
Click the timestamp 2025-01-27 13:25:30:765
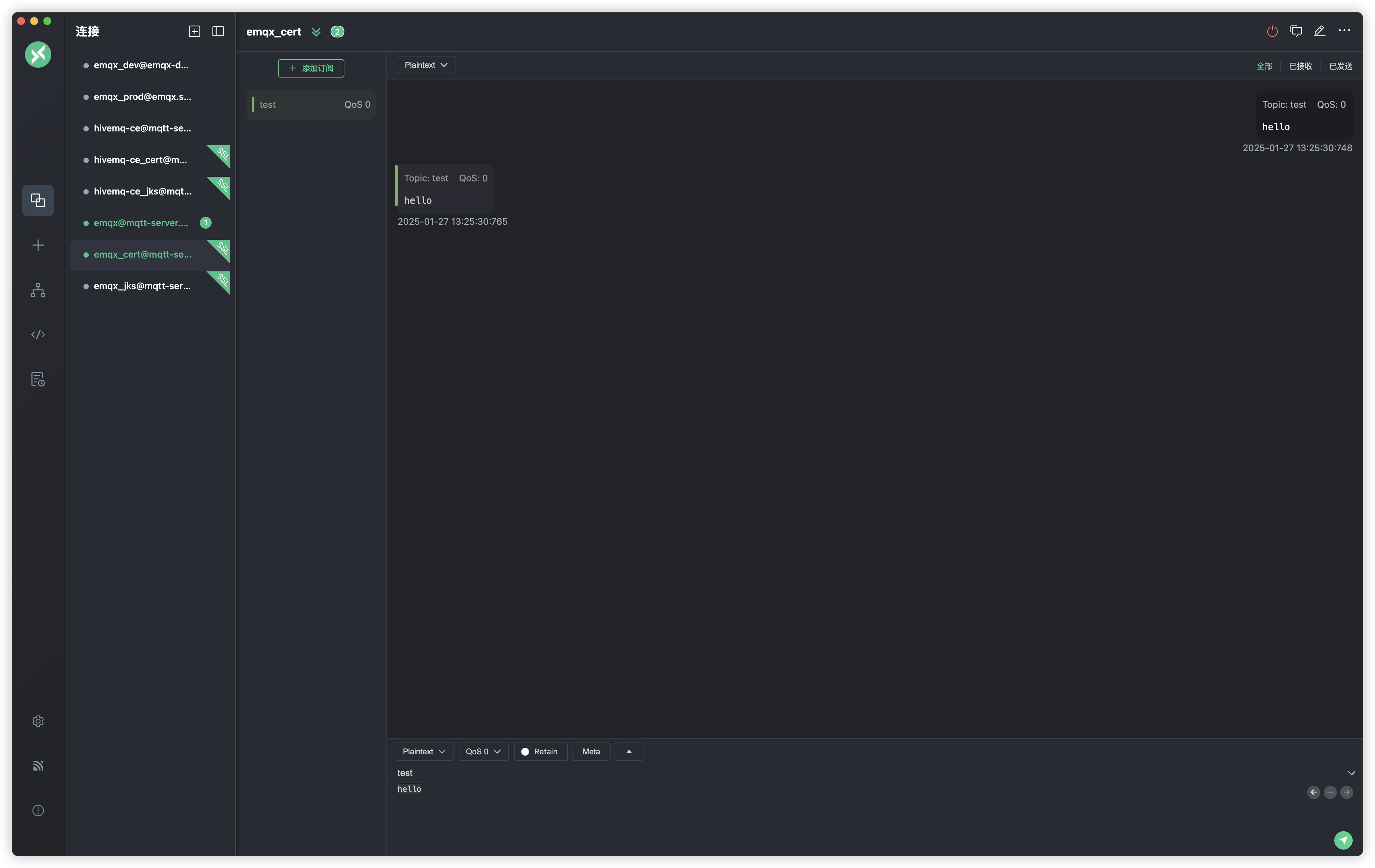452,221
